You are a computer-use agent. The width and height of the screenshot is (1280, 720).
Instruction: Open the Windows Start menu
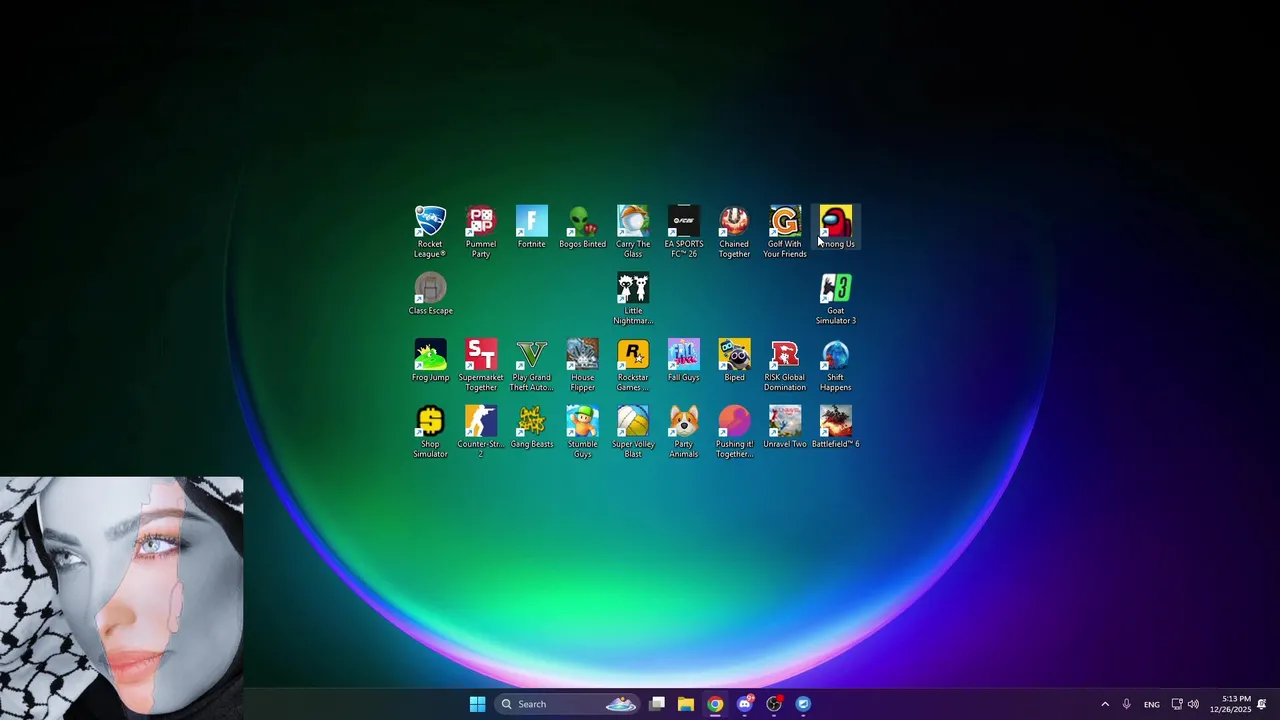477,704
